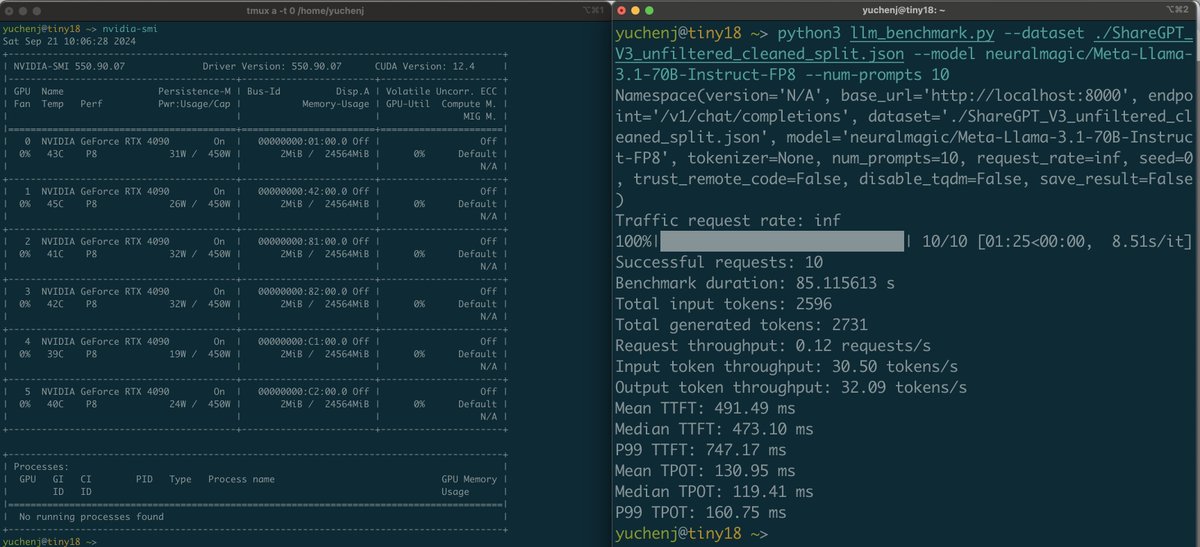1200x547 pixels.
Task: Click CUDA Version: 12.4 text
Action: (424, 66)
